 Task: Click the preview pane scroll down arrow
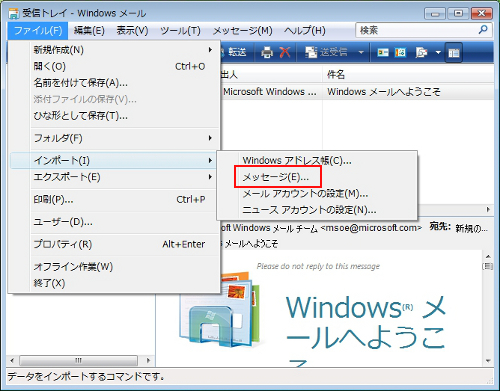point(488,361)
